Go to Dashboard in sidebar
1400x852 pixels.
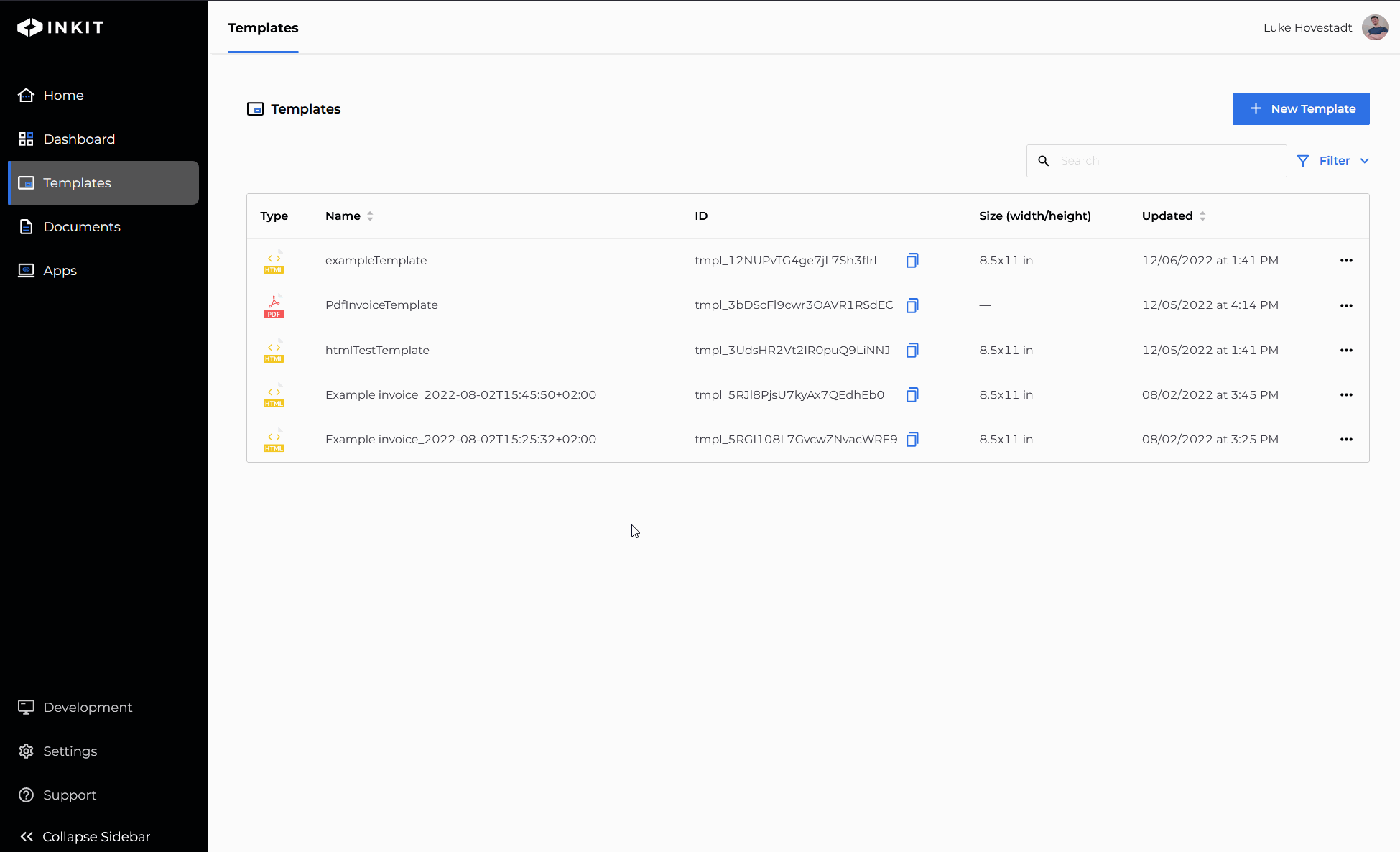[79, 139]
